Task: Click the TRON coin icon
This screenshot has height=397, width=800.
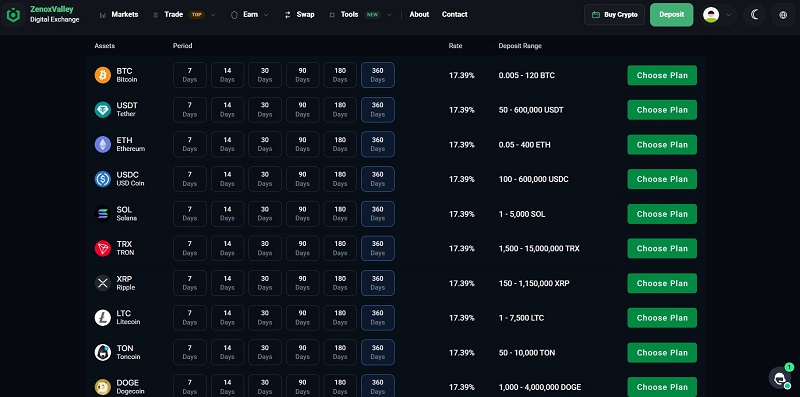Action: tap(103, 249)
